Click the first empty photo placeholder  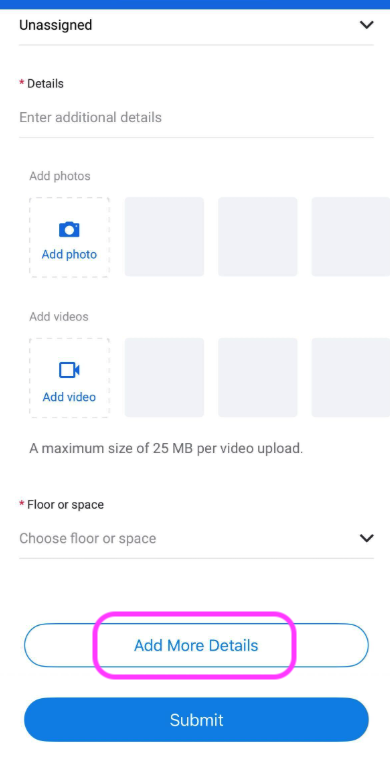click(165, 237)
